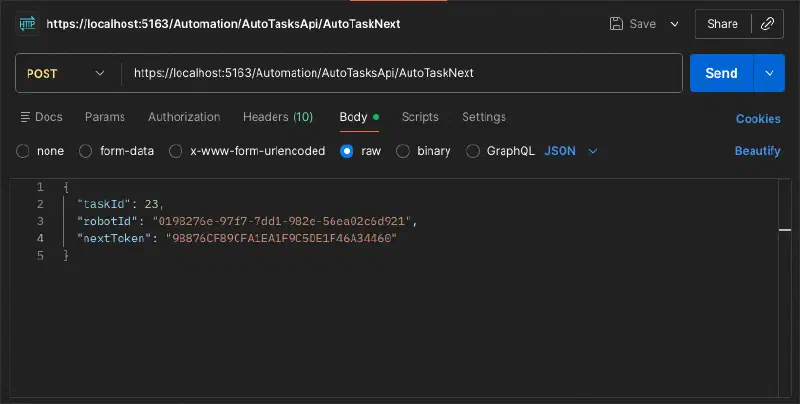Image resolution: width=800 pixels, height=404 pixels.
Task: Expand the Send button dropdown arrow
Action: (x=769, y=73)
